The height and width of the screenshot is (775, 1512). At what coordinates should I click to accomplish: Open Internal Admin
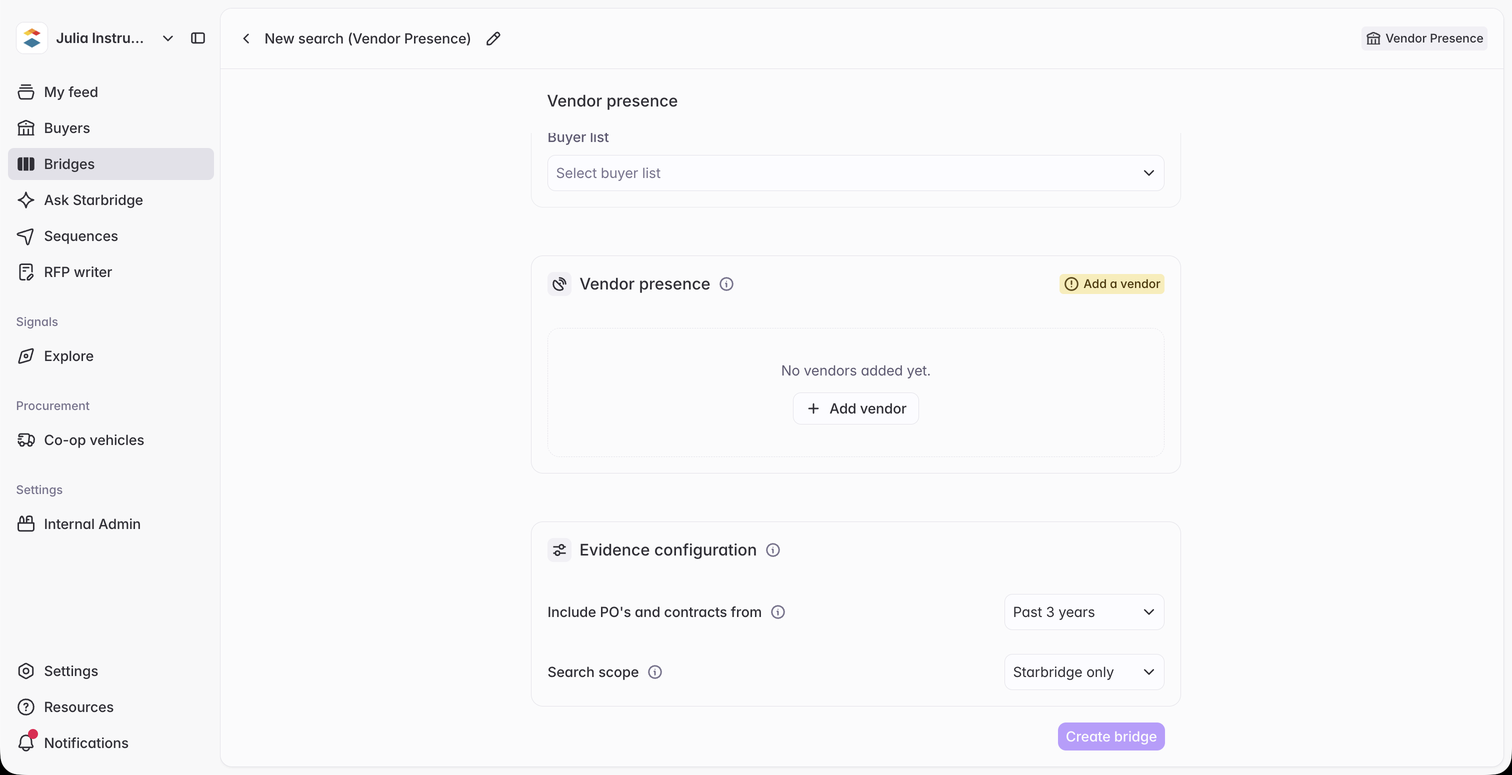point(111,524)
